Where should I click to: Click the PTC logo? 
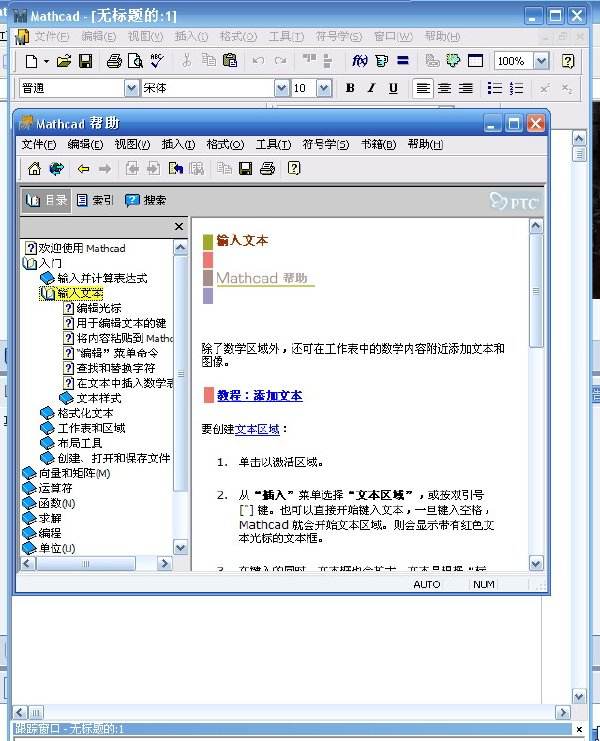pos(514,202)
